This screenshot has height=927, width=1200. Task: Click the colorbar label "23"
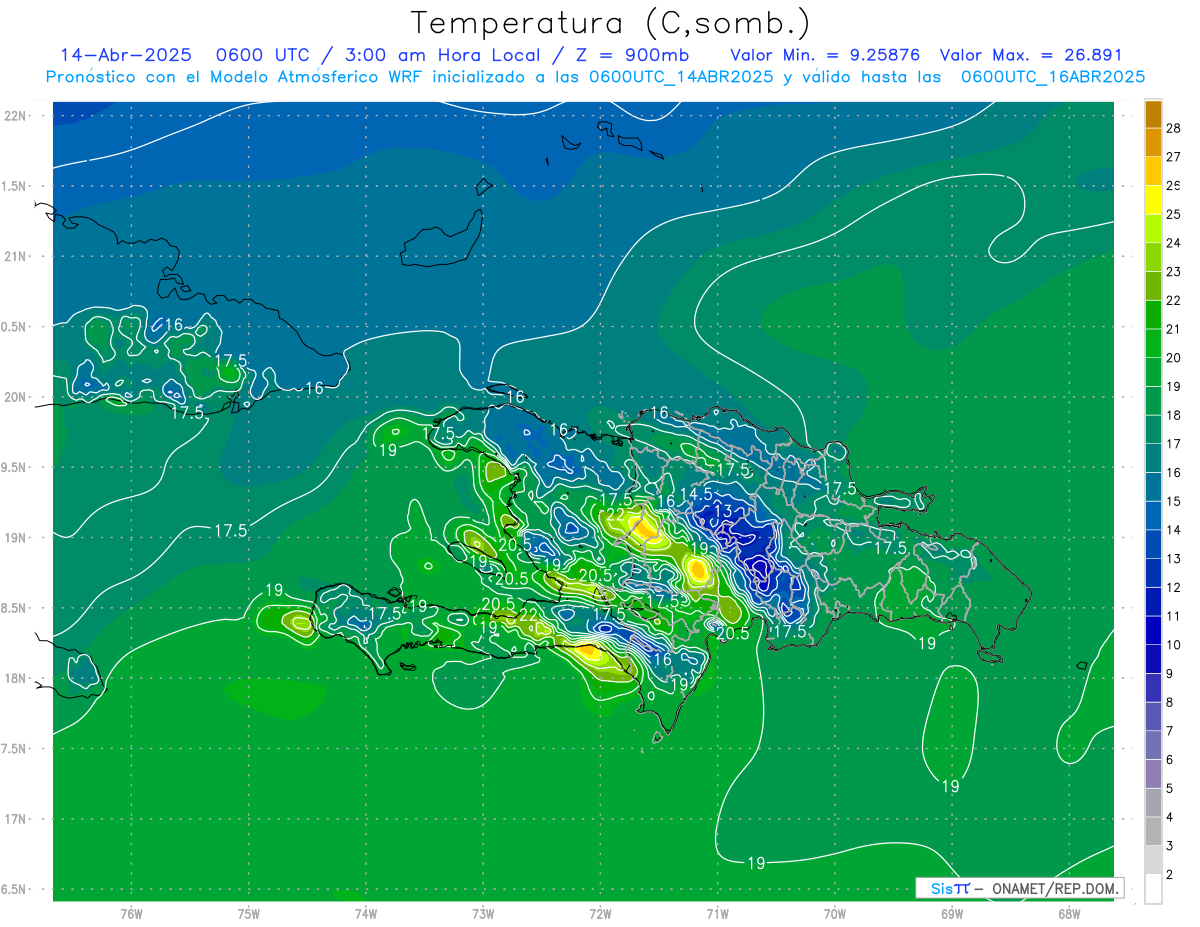[1174, 272]
